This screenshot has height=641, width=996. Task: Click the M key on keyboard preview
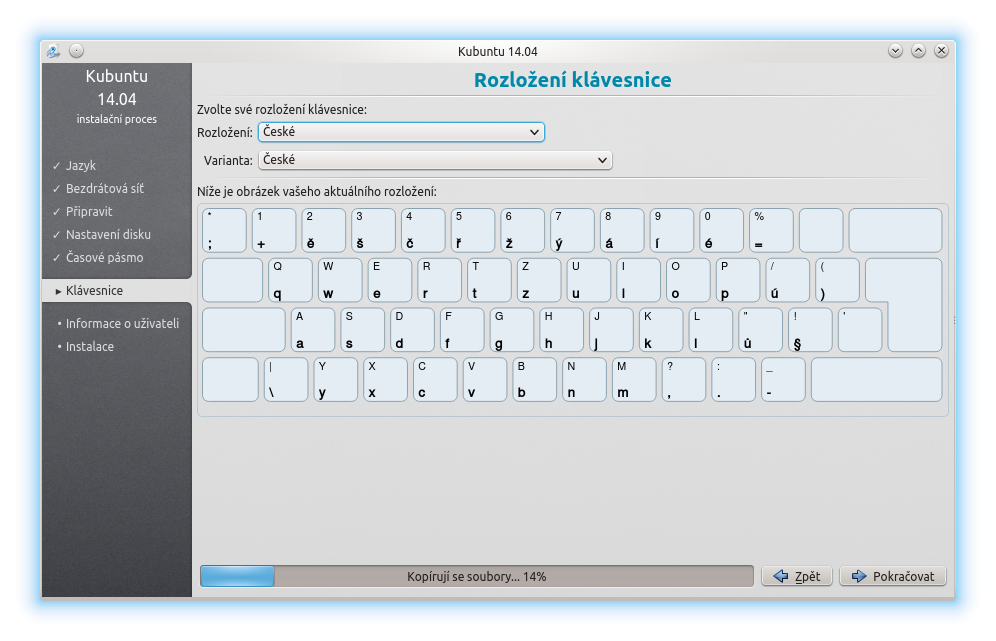pos(634,379)
